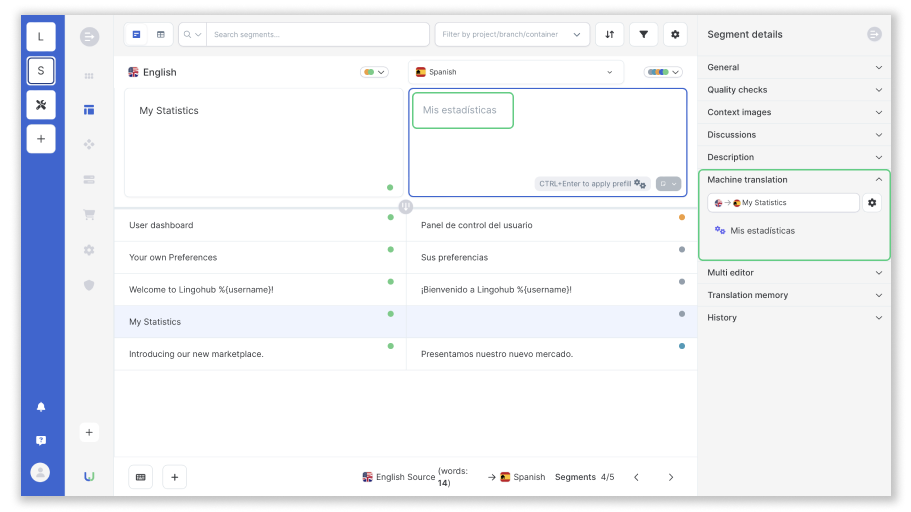
Task: Expand Description section
Action: [794, 157]
